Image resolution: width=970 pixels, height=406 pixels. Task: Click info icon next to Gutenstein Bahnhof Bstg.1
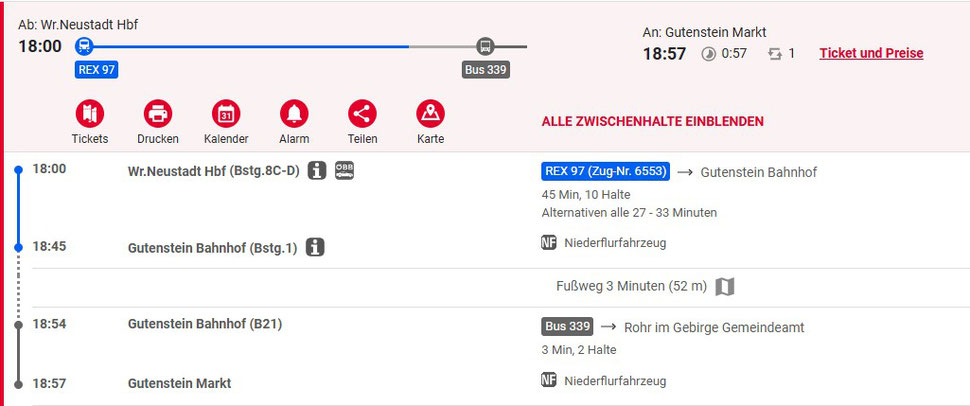[315, 247]
